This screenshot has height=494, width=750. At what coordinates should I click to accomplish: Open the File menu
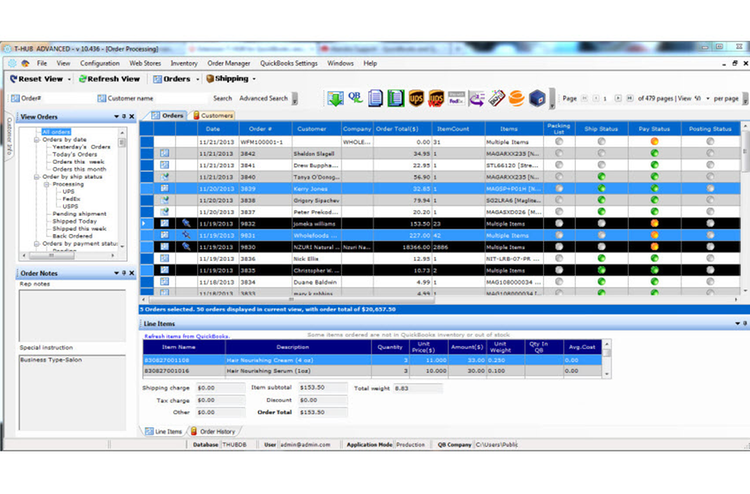(42, 63)
